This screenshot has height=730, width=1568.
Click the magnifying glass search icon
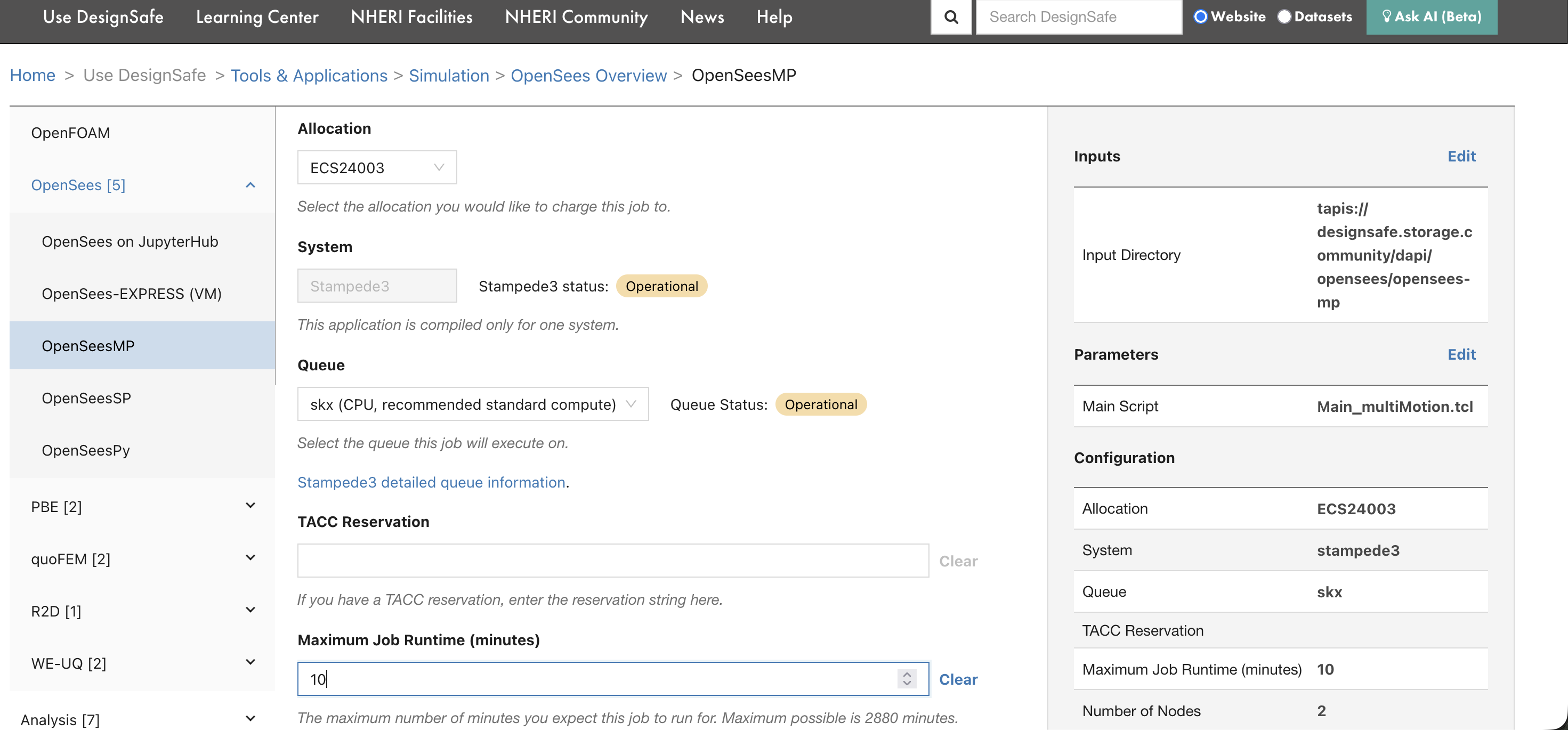click(x=951, y=17)
